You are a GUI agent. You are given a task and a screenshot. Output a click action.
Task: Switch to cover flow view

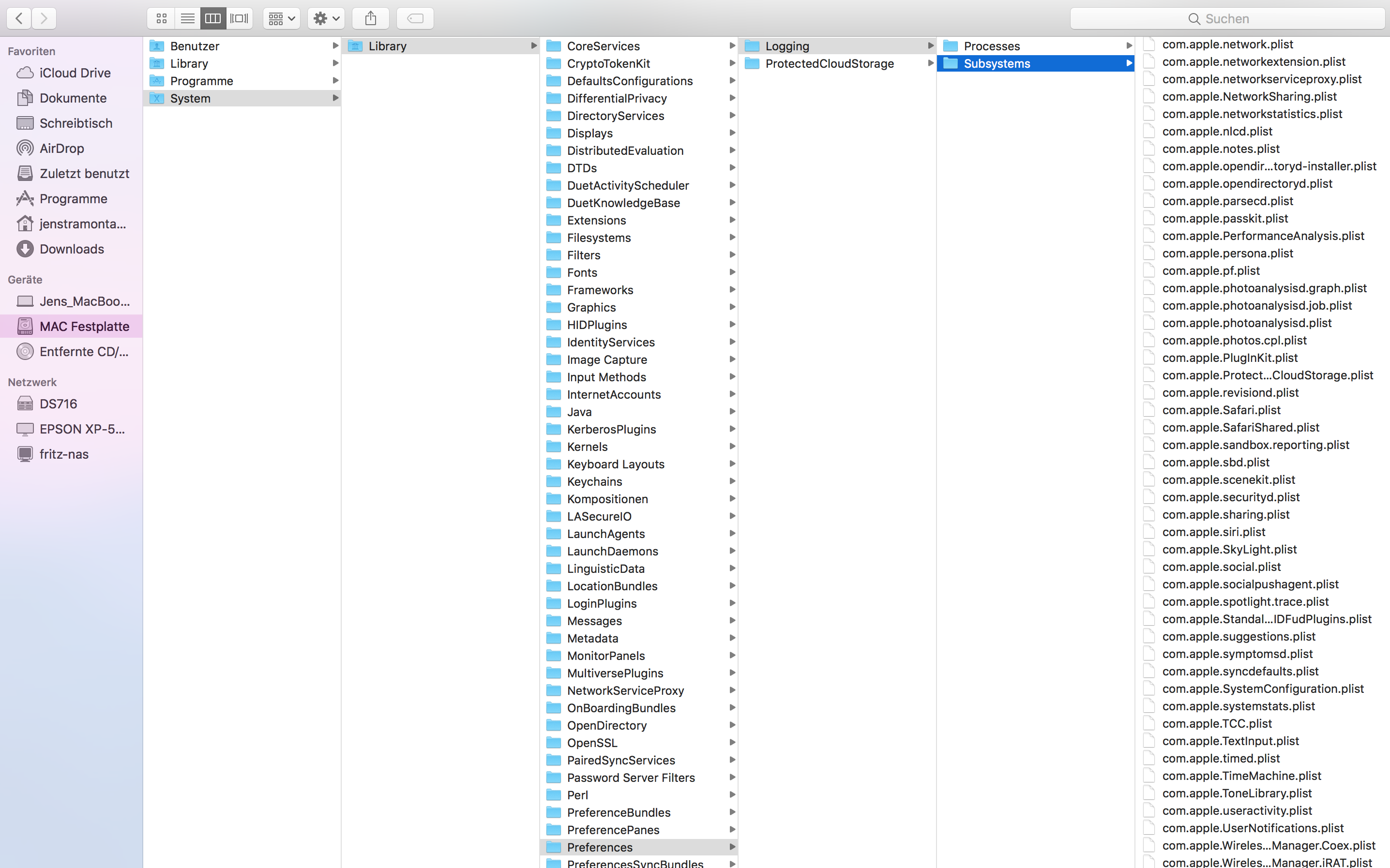pos(239,18)
